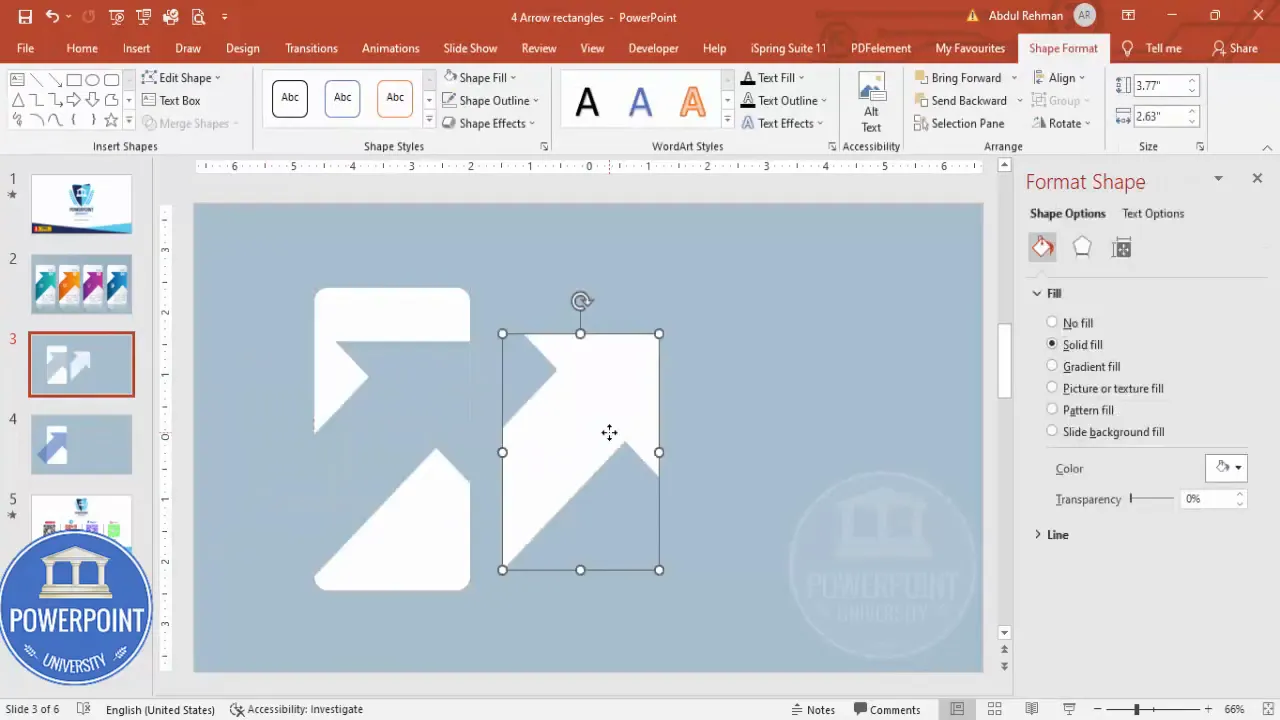Image resolution: width=1280 pixels, height=720 pixels.
Task: Start Slide Show from status bar
Action: [x=1068, y=709]
